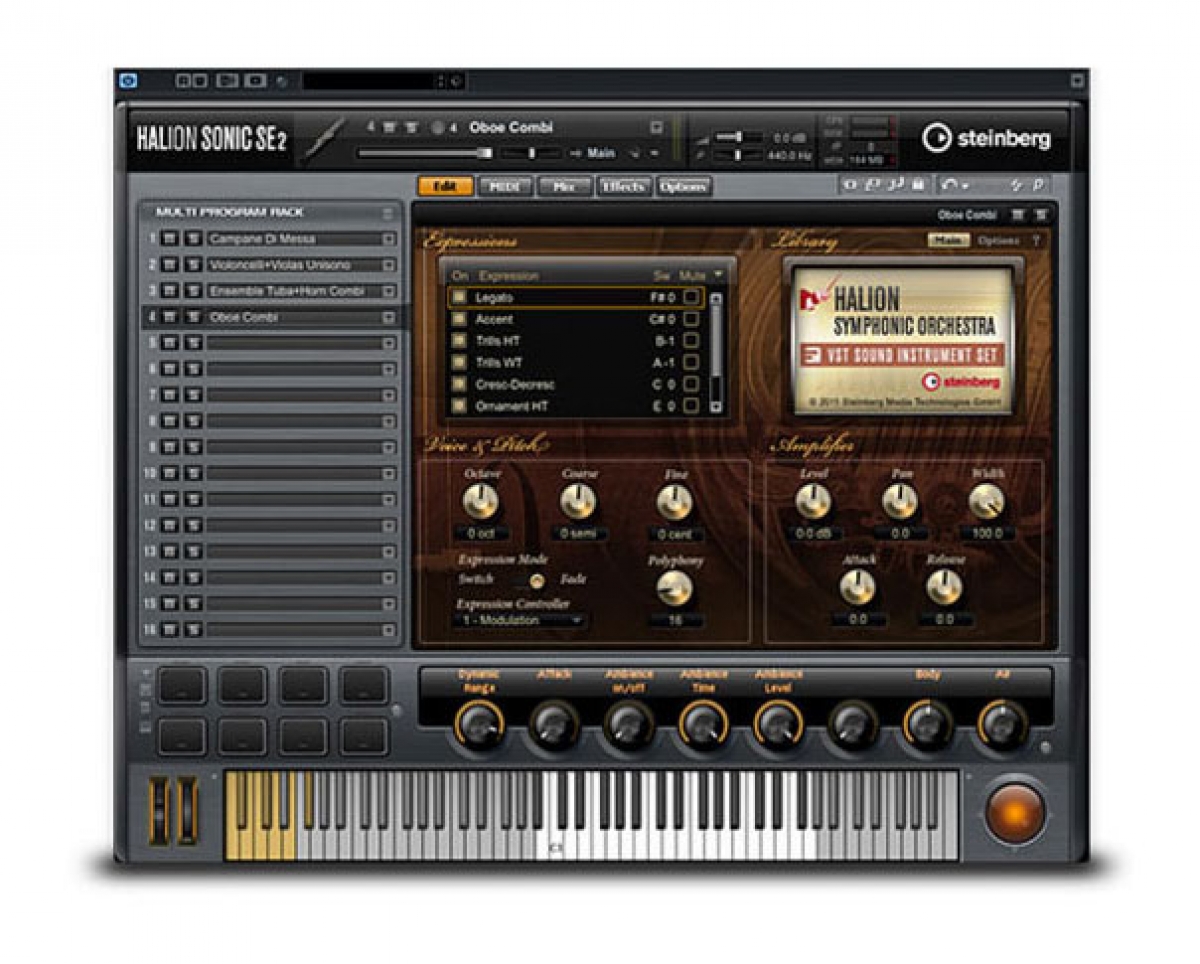Click the undo arrow icon in toolbar
1200x964 pixels.
tap(948, 185)
